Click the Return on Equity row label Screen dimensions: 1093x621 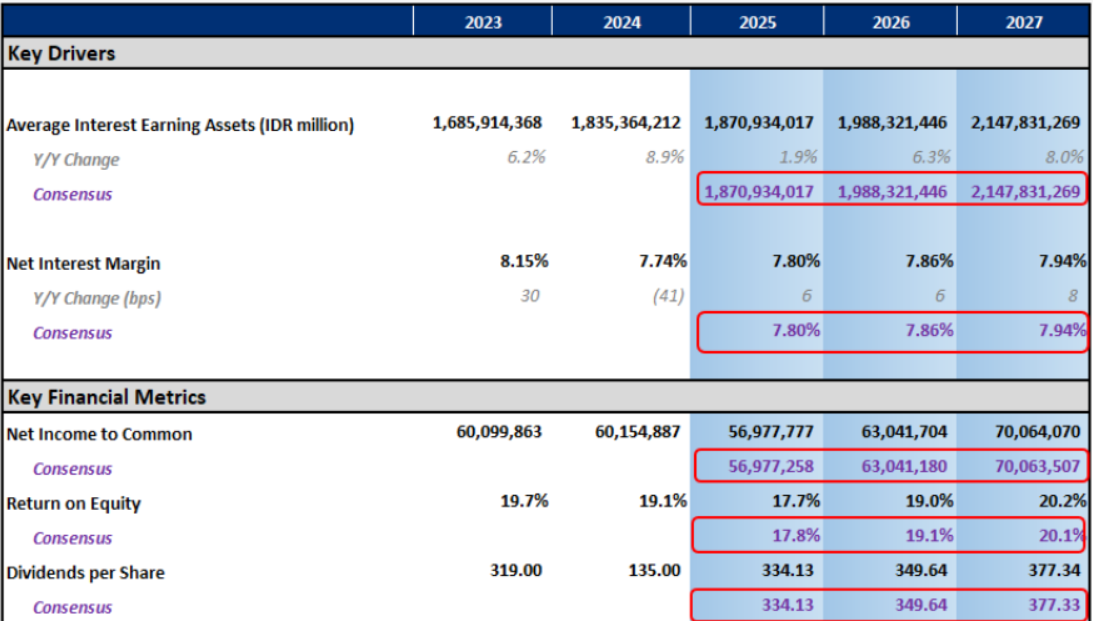[x=74, y=503]
